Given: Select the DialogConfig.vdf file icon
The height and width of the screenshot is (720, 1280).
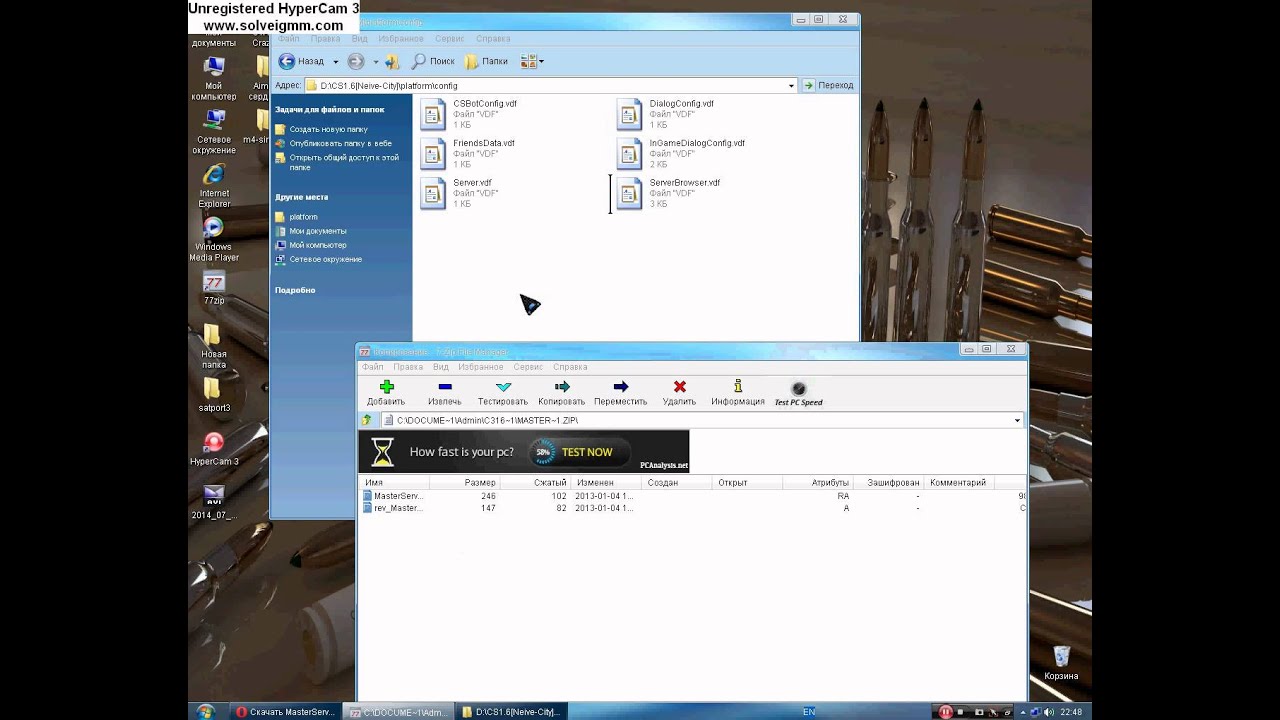Looking at the screenshot, I should pos(629,114).
